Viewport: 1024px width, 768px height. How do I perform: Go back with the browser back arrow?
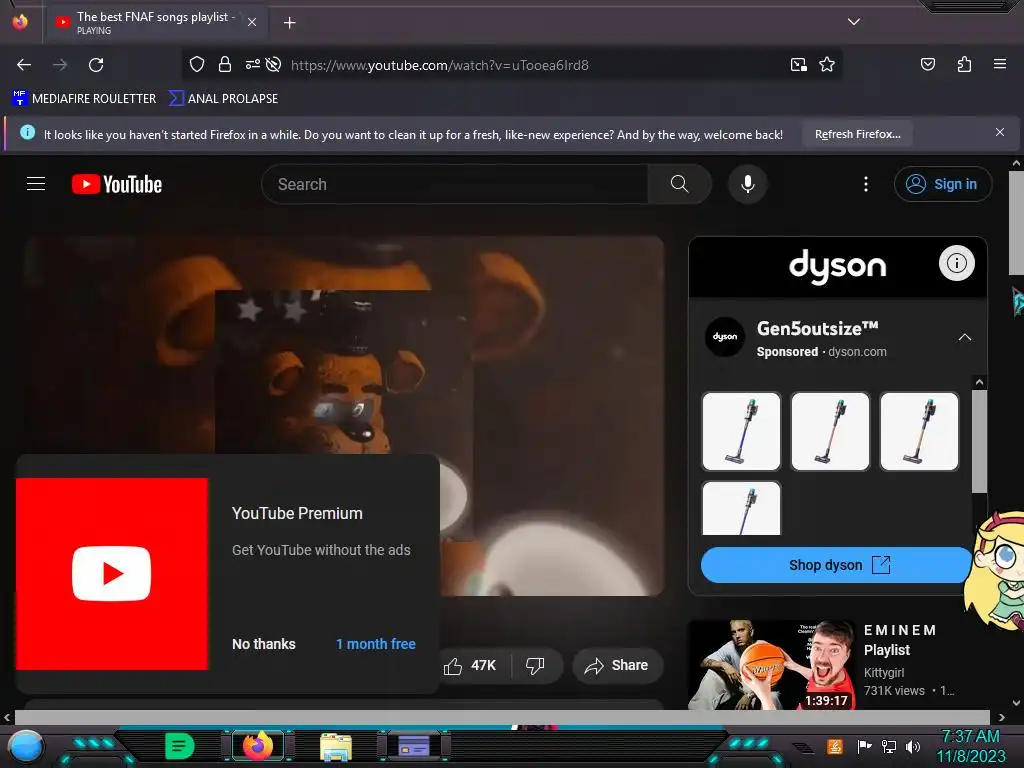(24, 65)
